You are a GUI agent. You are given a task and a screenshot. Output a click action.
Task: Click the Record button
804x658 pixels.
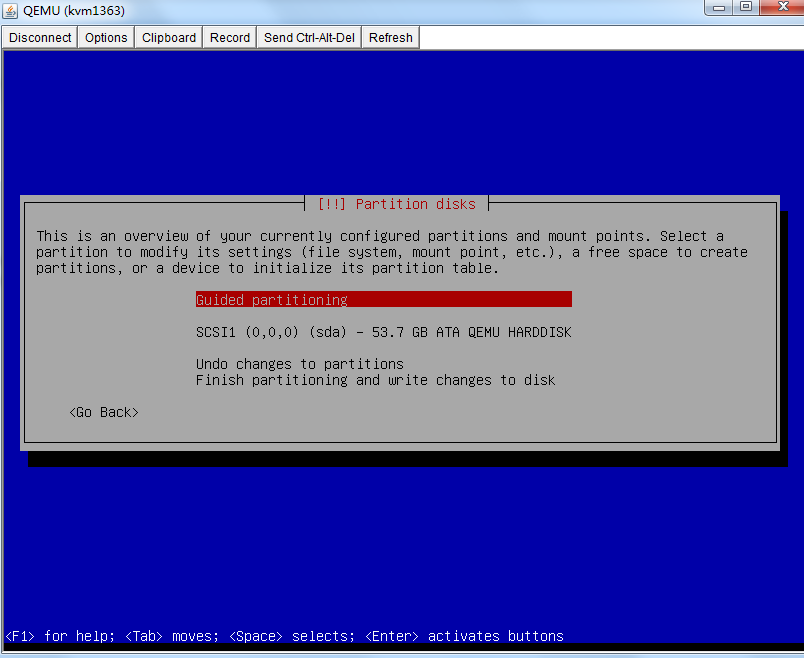point(230,37)
